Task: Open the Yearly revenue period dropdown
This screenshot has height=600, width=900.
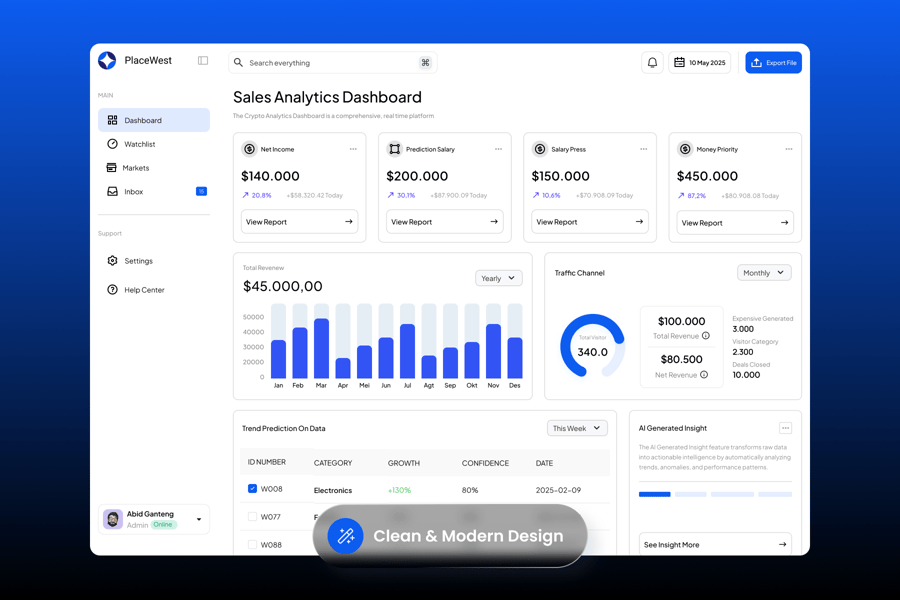Action: 498,278
